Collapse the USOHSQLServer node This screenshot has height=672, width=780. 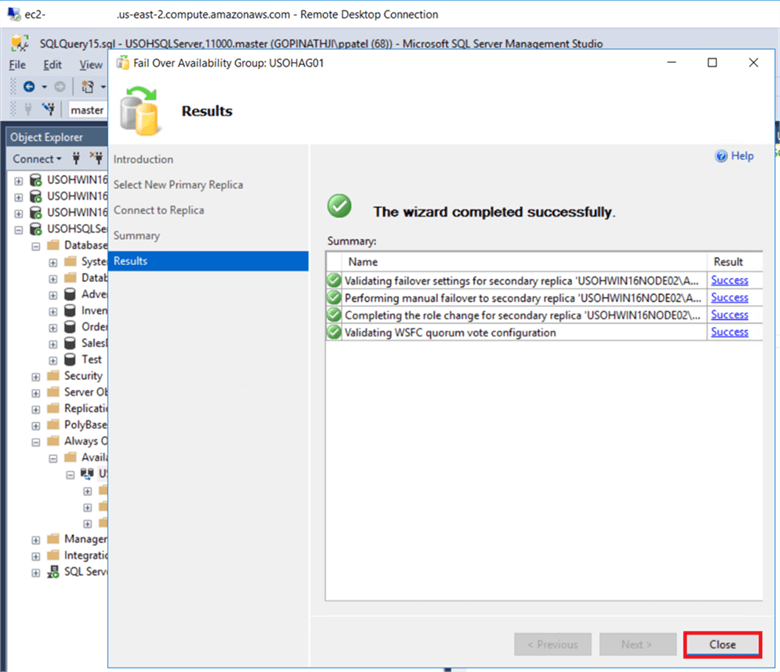(x=18, y=230)
